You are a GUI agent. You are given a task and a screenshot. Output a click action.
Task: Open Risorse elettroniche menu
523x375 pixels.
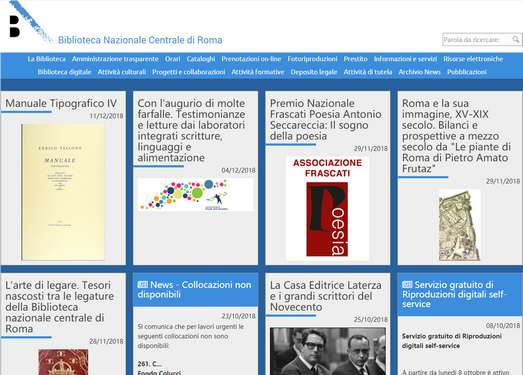pyautogui.click(x=473, y=59)
